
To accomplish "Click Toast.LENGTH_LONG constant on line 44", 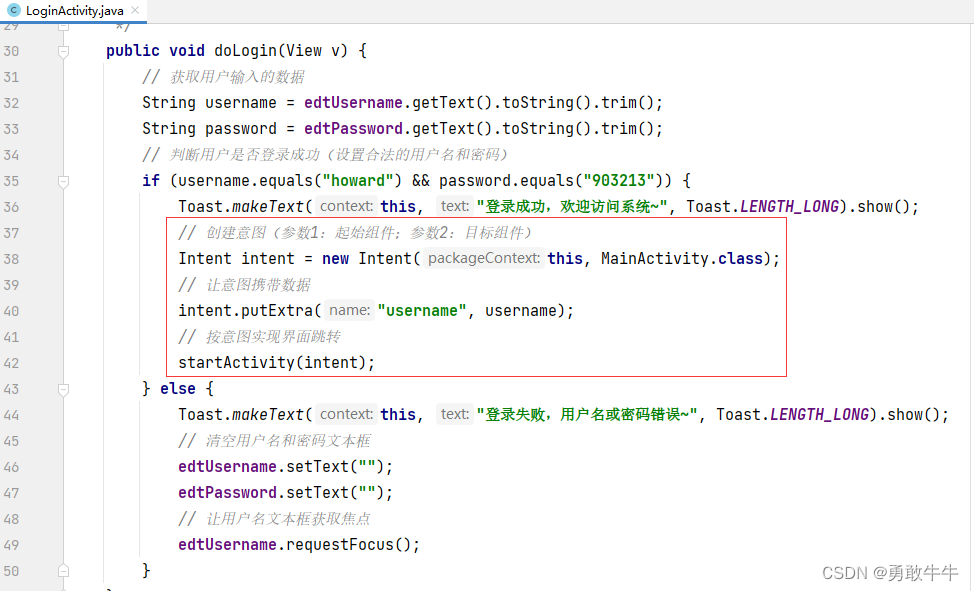I will coord(792,415).
